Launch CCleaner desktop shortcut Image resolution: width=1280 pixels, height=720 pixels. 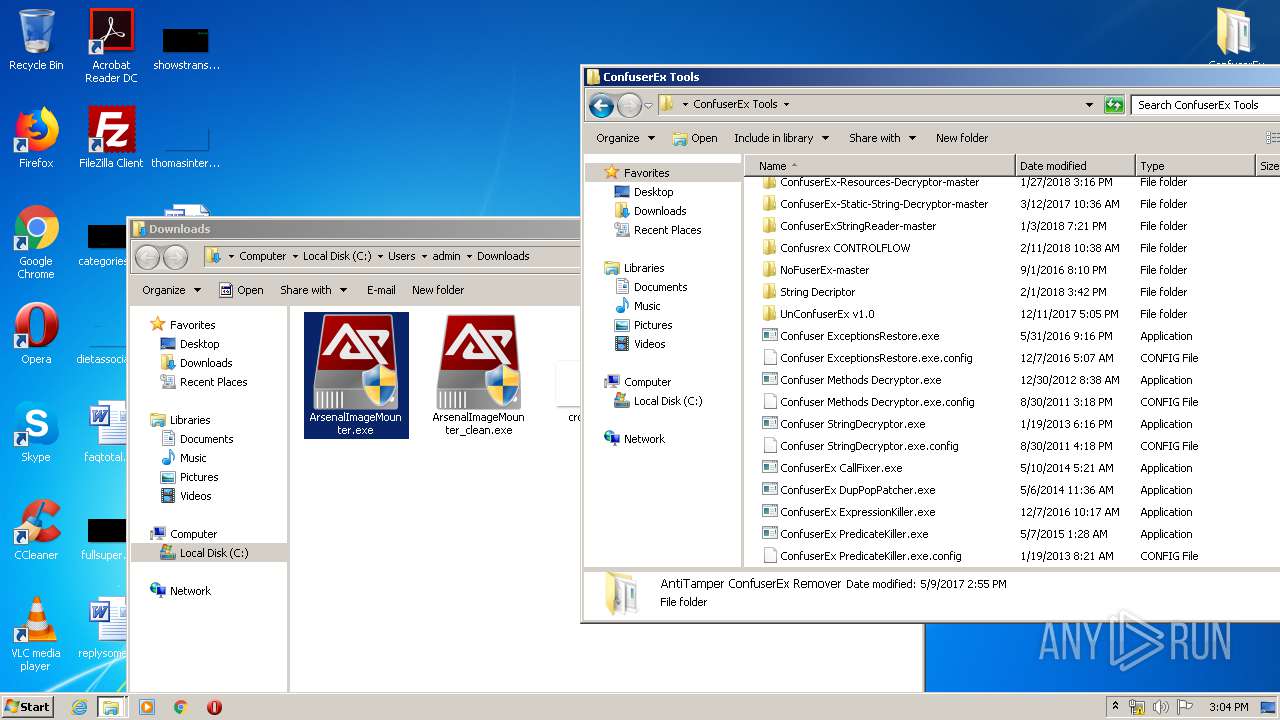[36, 530]
